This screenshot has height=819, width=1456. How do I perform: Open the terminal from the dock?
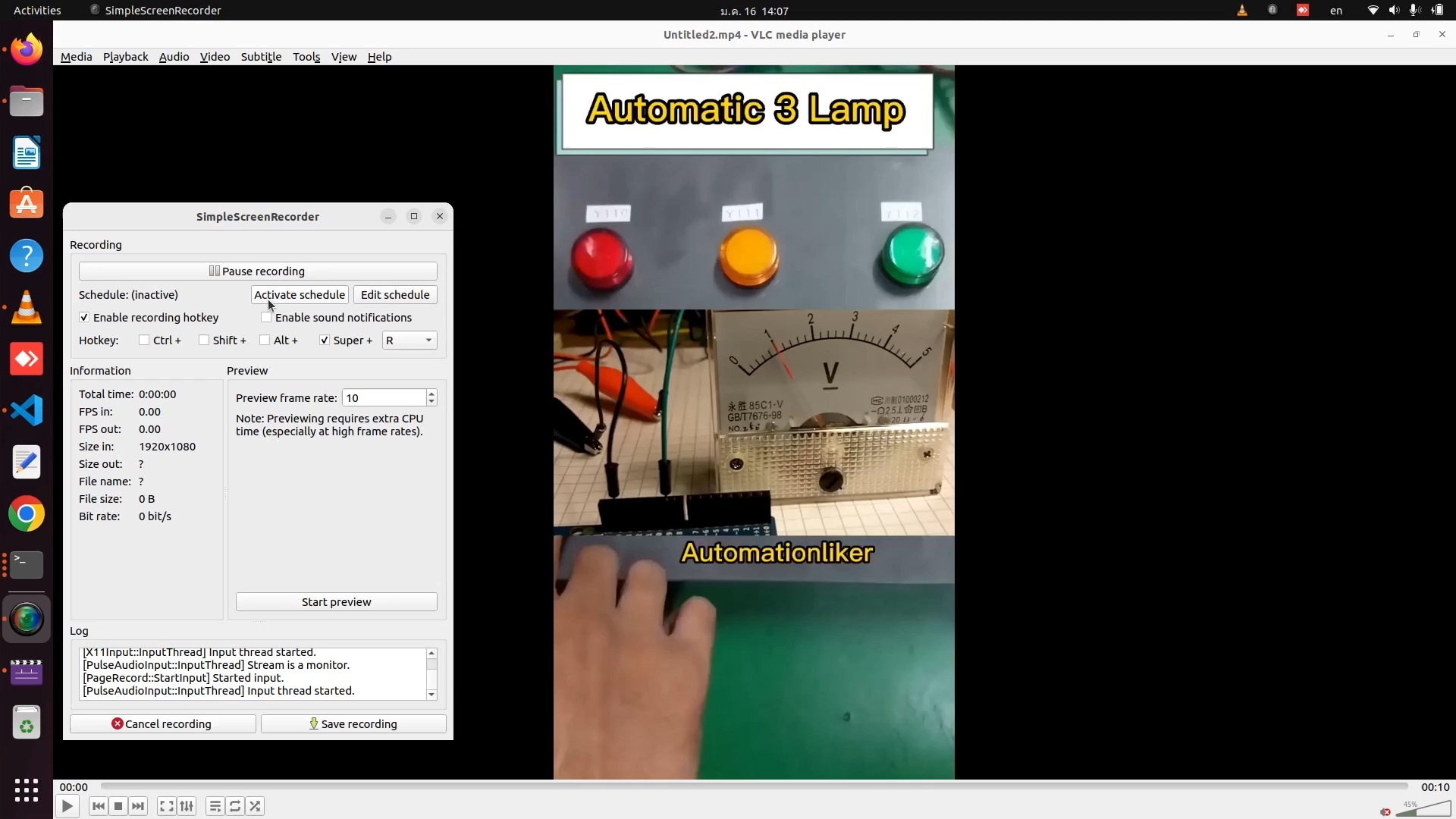pyautogui.click(x=27, y=564)
